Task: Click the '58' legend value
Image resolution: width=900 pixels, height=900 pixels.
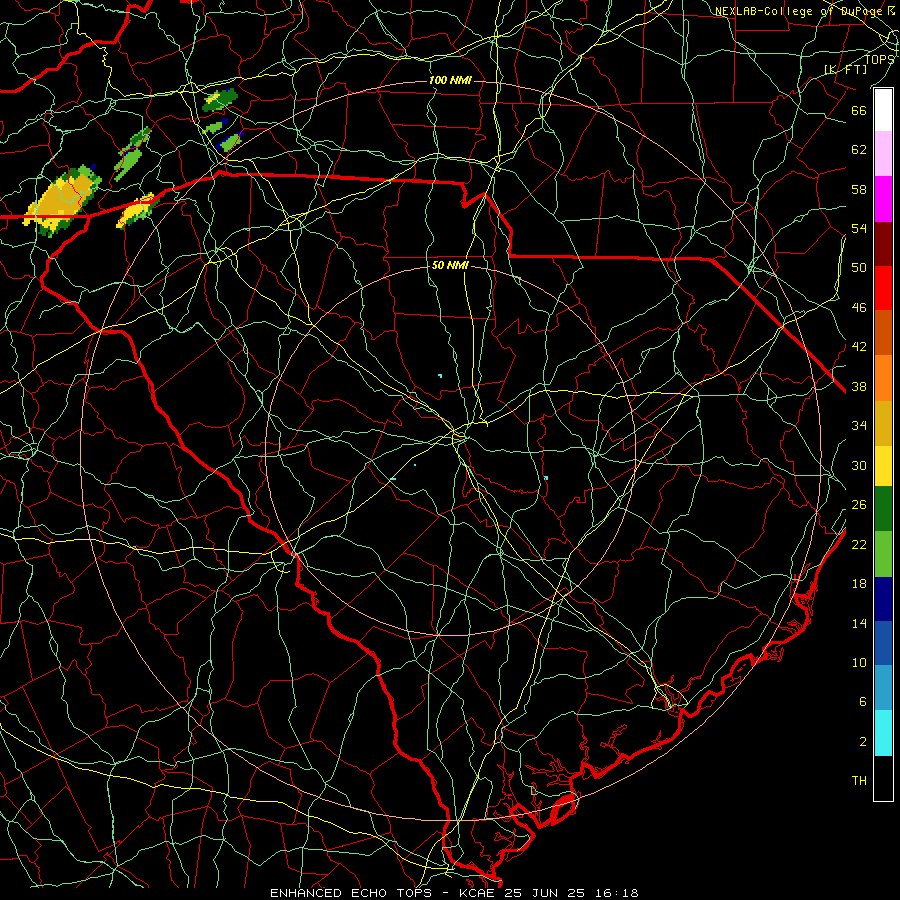Action: click(x=859, y=189)
